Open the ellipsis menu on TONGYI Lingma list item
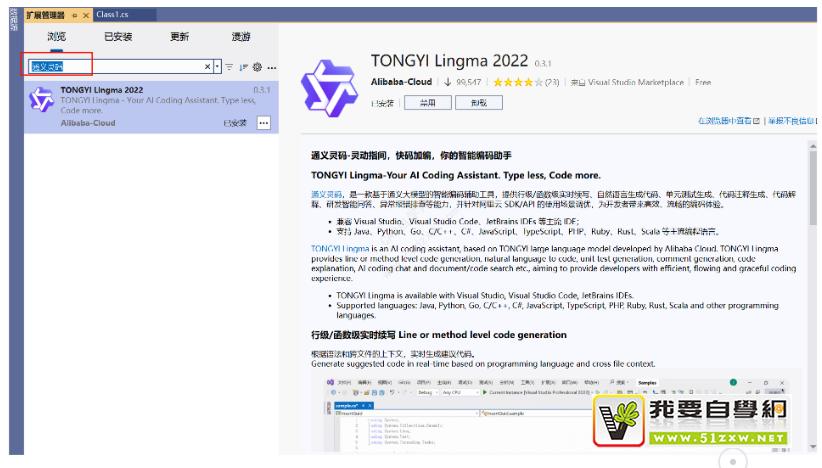 (x=264, y=122)
